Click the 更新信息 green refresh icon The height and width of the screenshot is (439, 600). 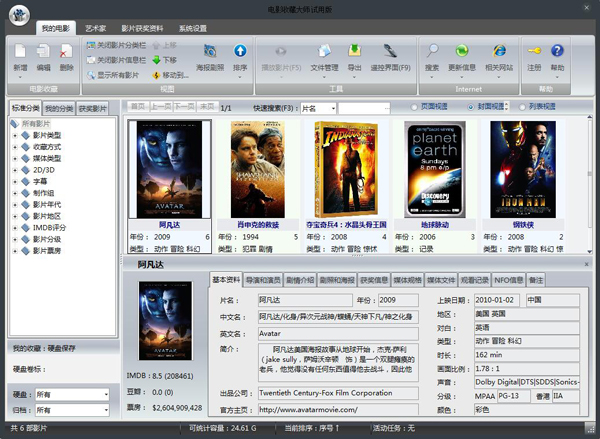pyautogui.click(x=462, y=51)
